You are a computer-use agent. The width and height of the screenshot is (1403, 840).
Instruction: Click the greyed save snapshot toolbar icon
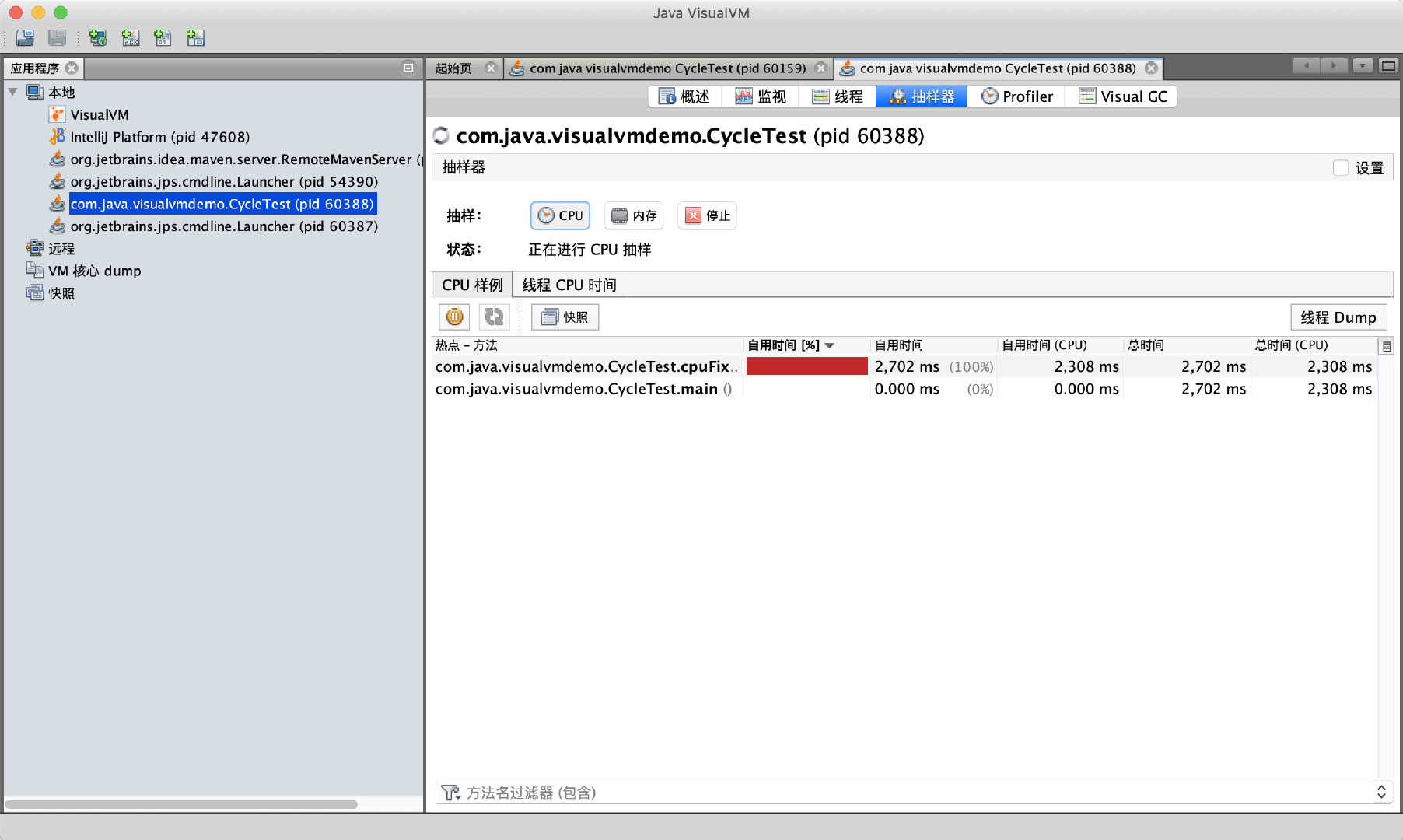(x=57, y=37)
